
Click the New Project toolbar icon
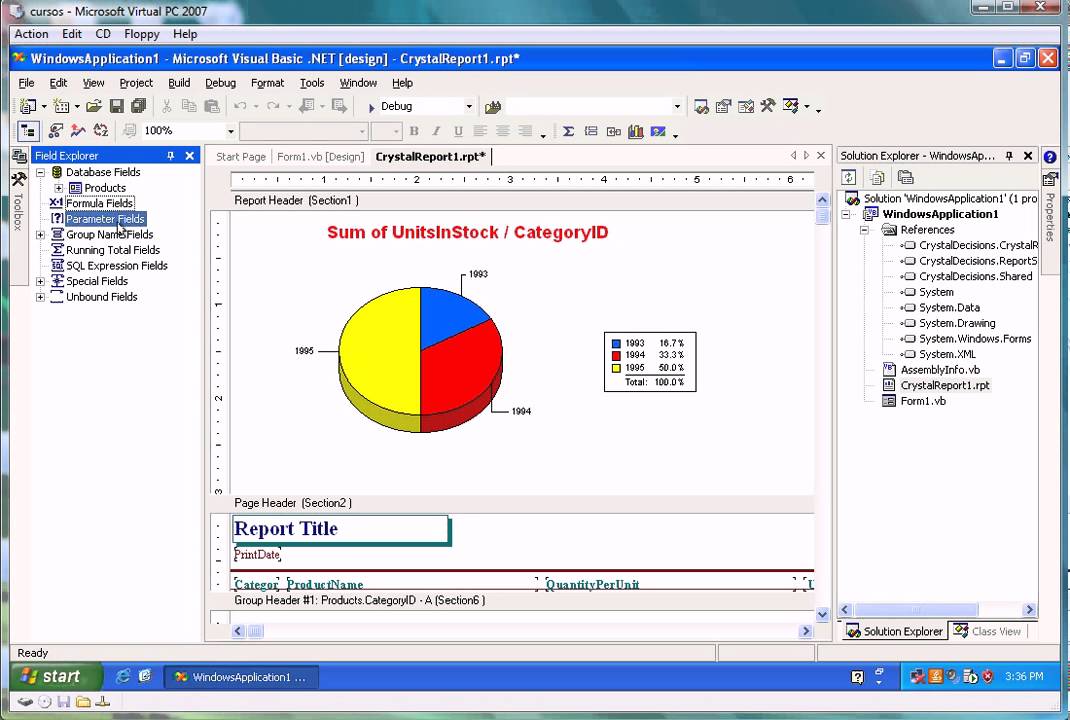coord(27,106)
